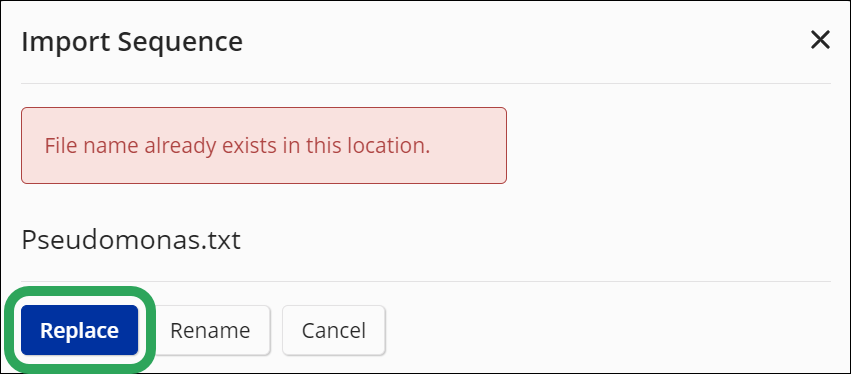Image resolution: width=851 pixels, height=374 pixels.
Task: Click the Pseudomonas.txt label
Action: 131,240
